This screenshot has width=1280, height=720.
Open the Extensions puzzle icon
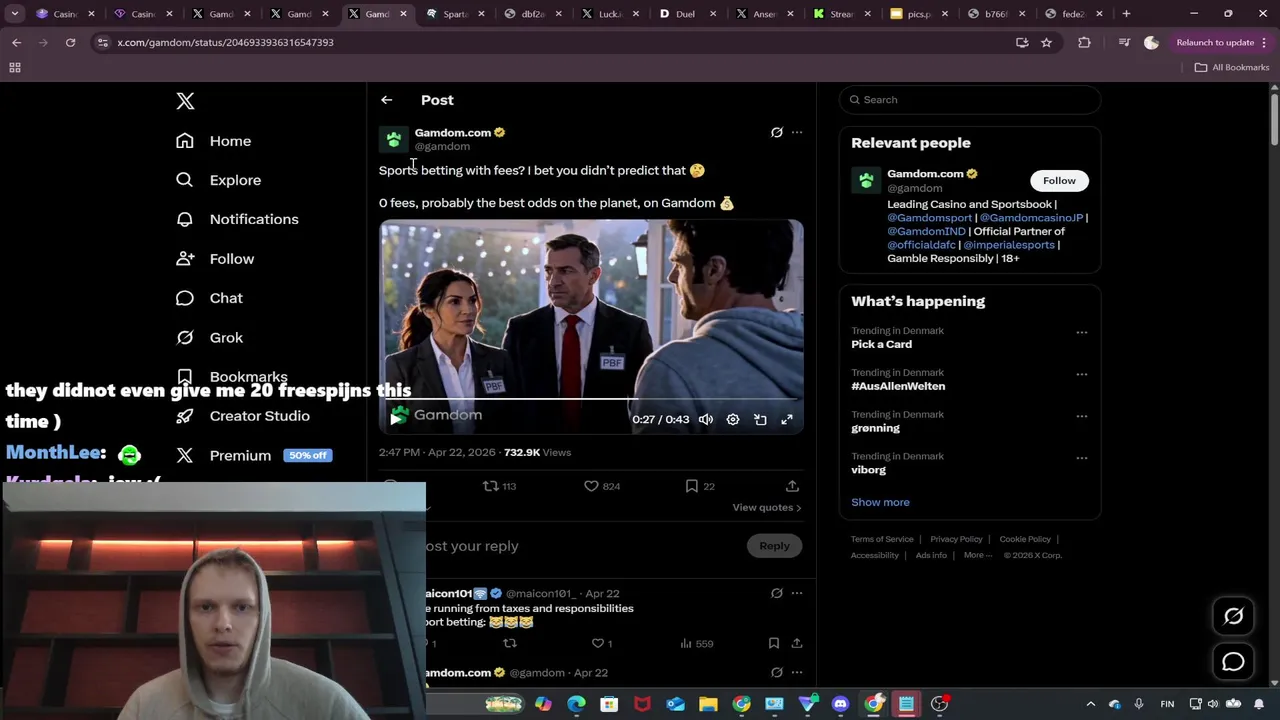(1084, 43)
